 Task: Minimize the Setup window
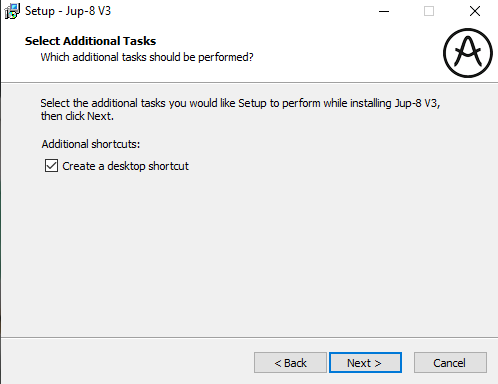384,11
